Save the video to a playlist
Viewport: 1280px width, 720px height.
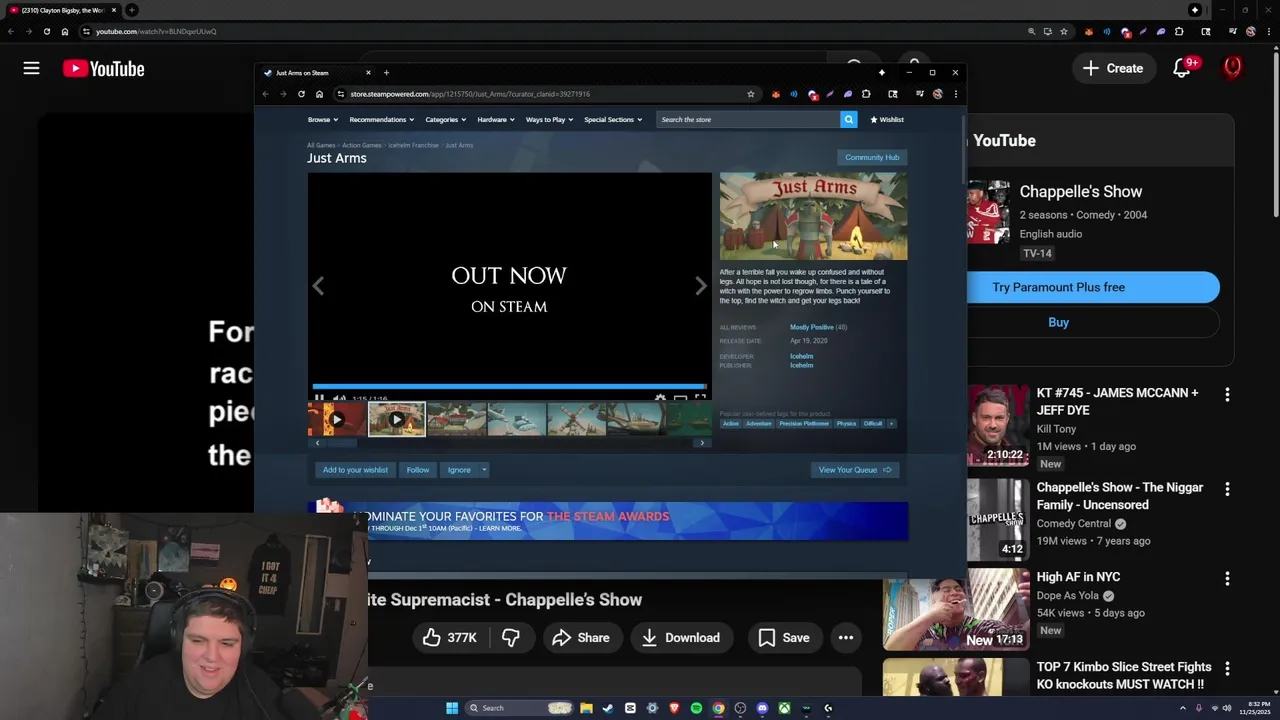coord(784,638)
